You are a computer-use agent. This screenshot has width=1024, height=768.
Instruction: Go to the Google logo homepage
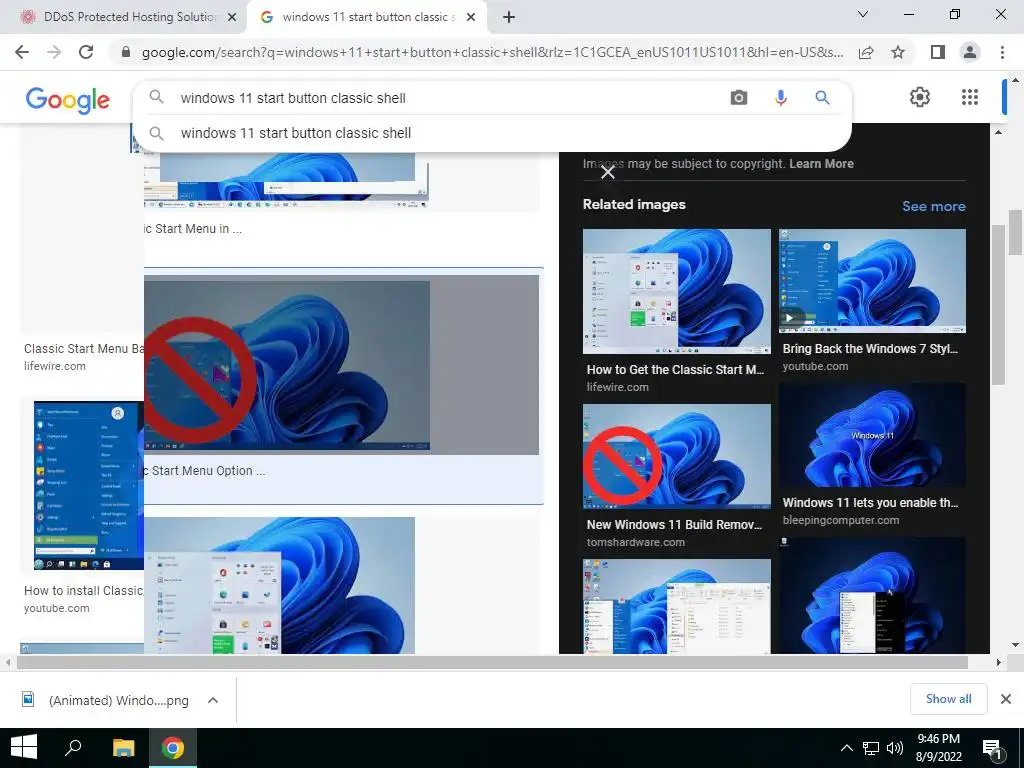(68, 100)
